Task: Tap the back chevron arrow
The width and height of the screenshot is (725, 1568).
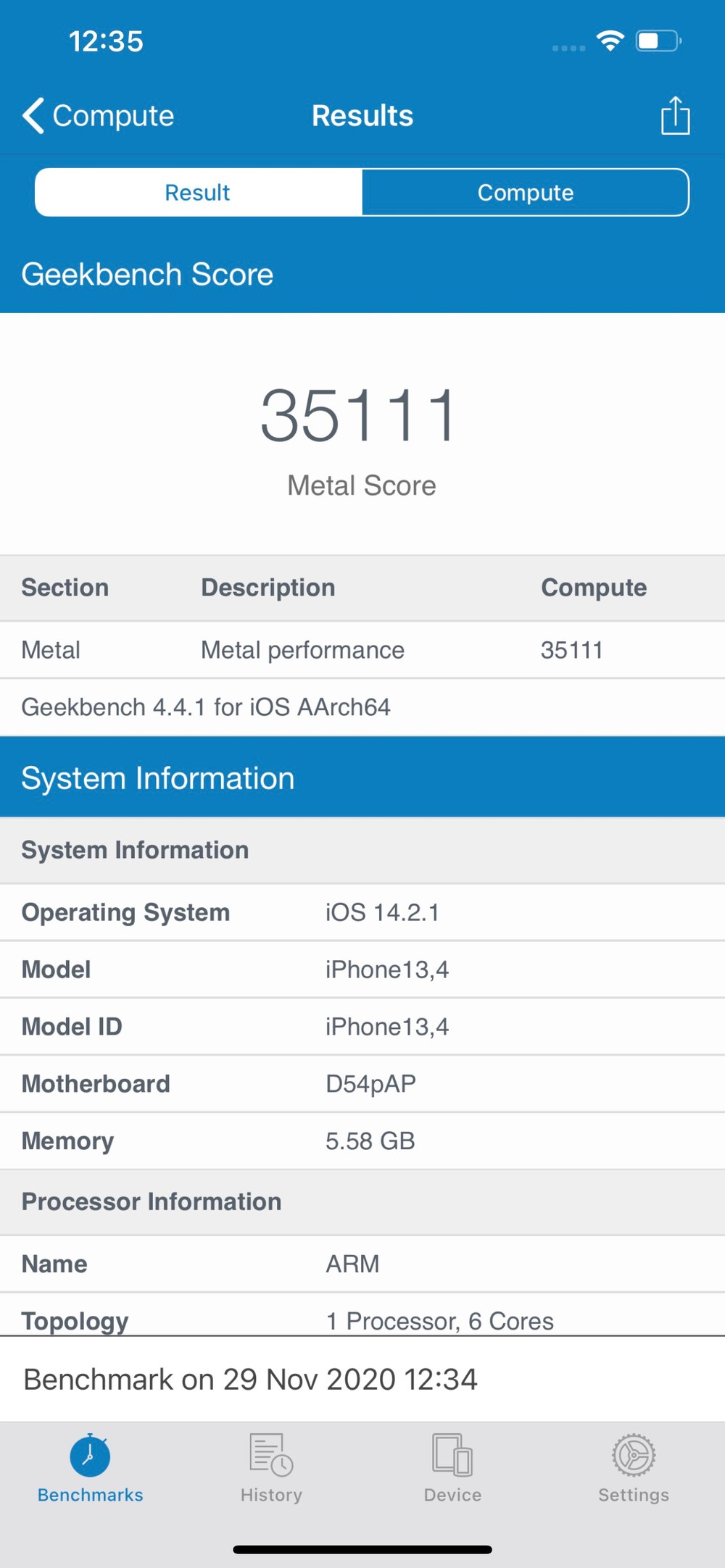Action: pos(33,116)
